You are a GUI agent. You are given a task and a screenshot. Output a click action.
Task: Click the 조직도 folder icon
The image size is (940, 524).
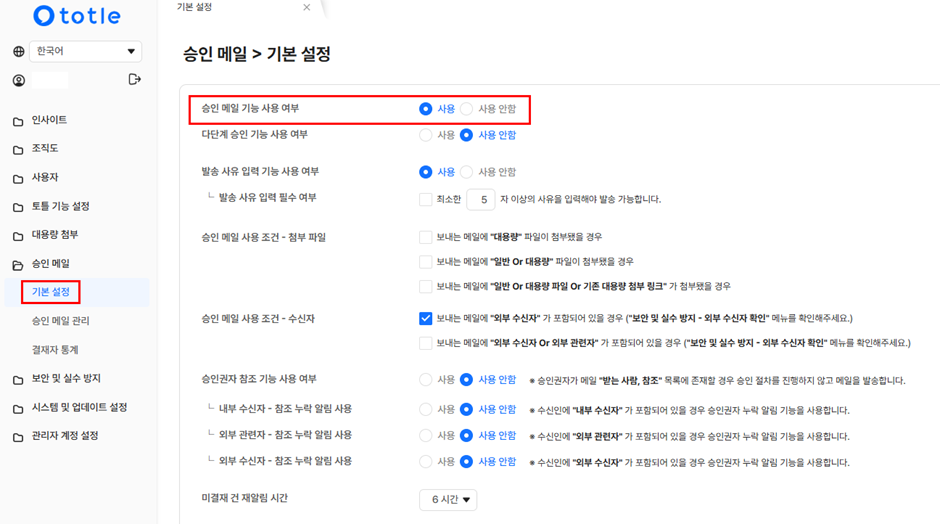pyautogui.click(x=18, y=150)
